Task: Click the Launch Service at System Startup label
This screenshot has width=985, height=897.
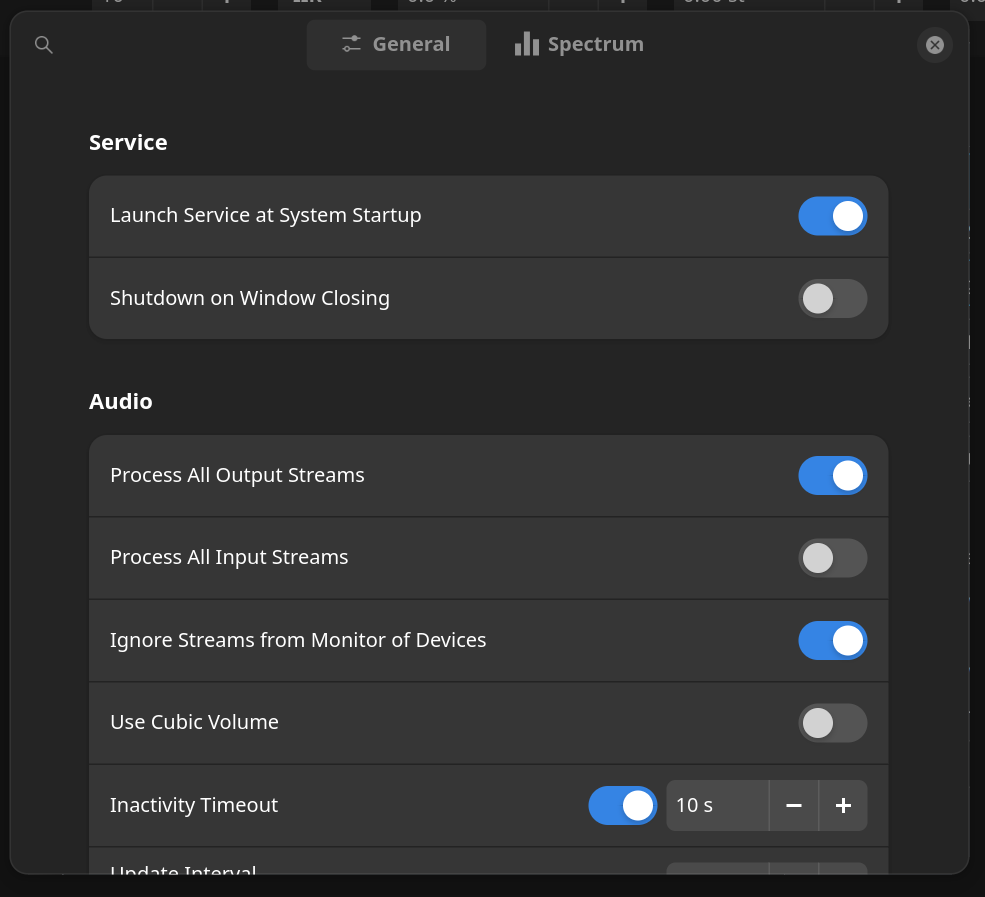Action: pos(265,215)
